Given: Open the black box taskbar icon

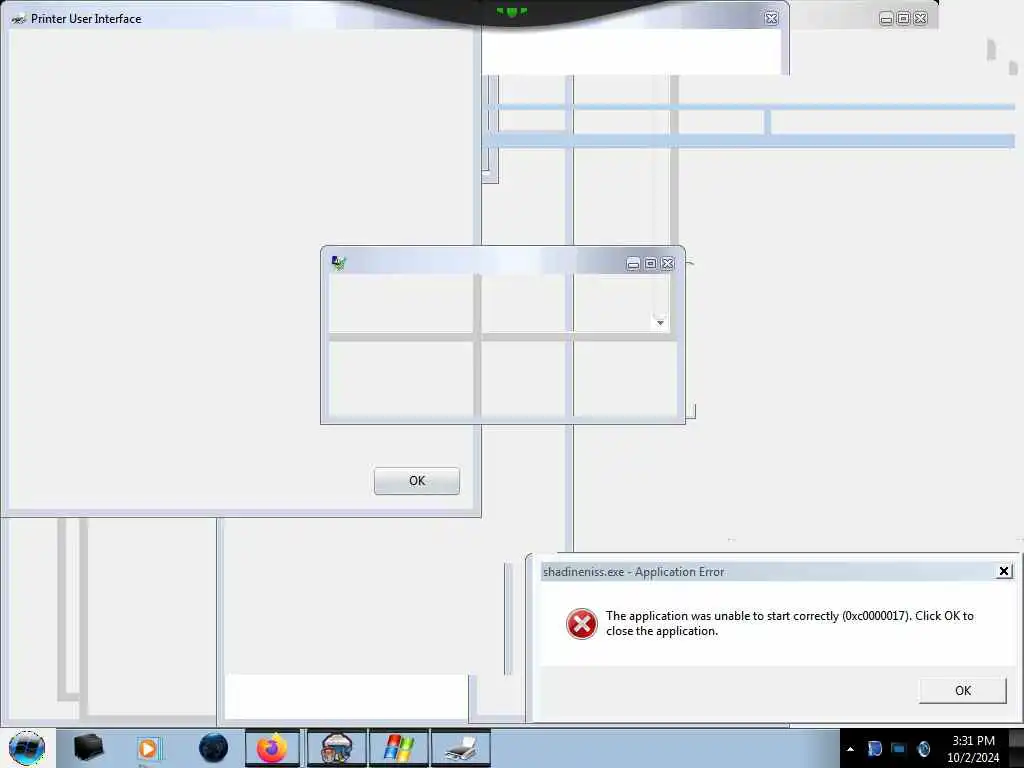Looking at the screenshot, I should tap(88, 748).
